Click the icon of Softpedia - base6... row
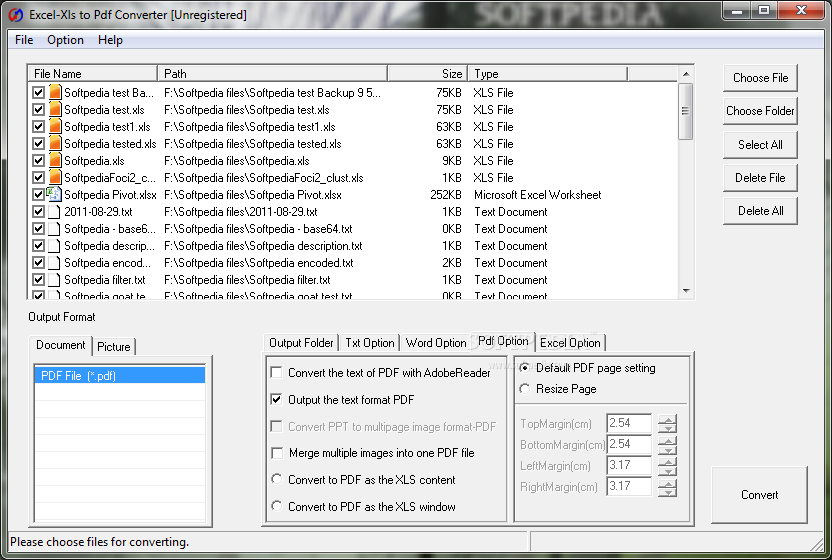832x560 pixels. click(x=55, y=229)
